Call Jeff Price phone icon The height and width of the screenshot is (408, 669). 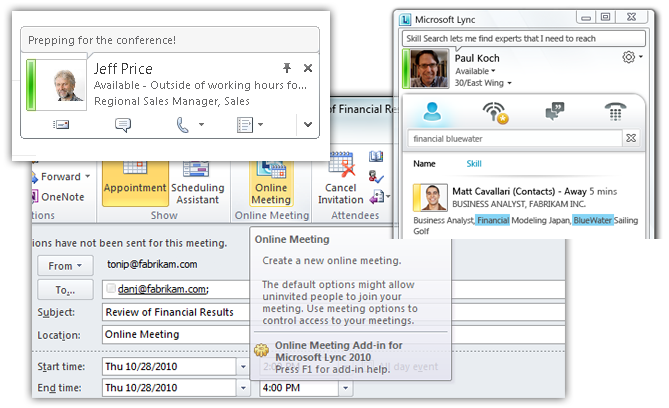(x=183, y=125)
